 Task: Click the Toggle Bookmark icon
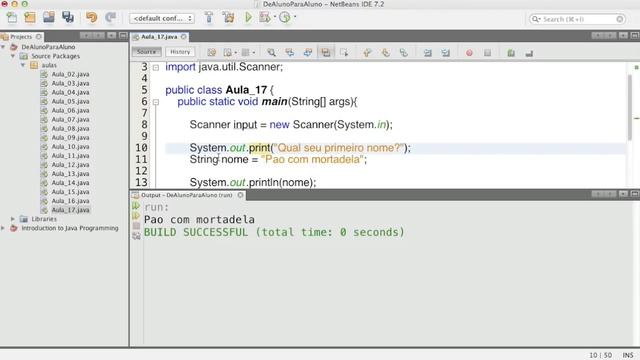click(x=403, y=53)
